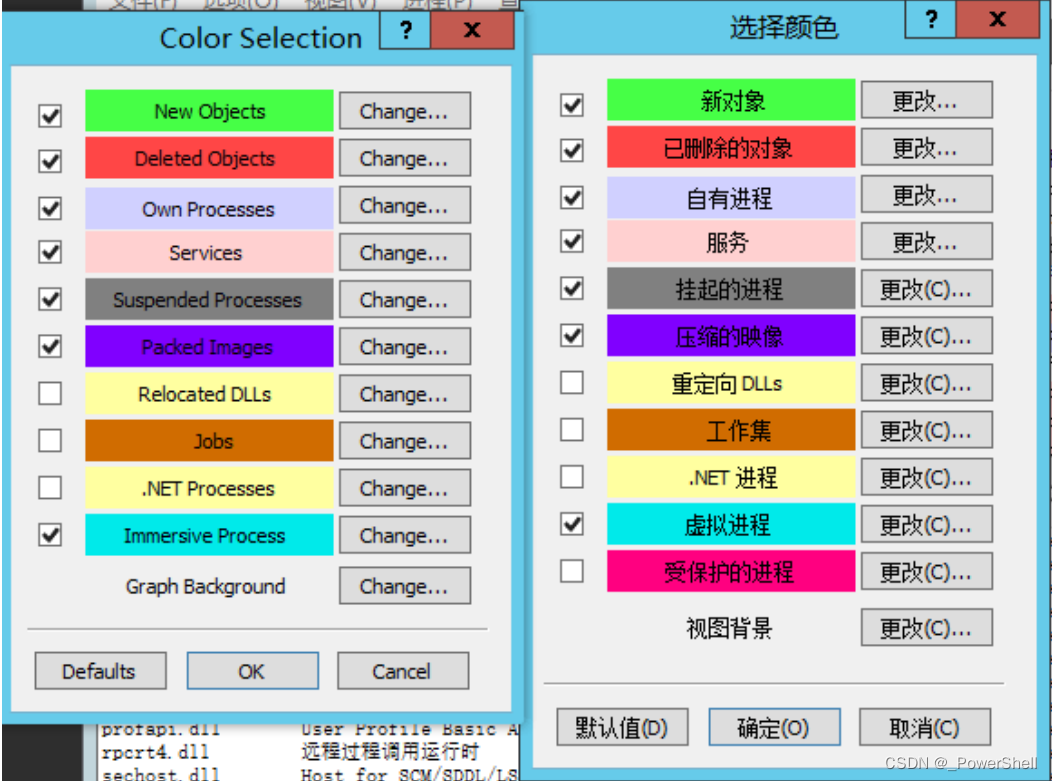The image size is (1052, 781).
Task: Click Change for Suspended Processes
Action: 405,299
